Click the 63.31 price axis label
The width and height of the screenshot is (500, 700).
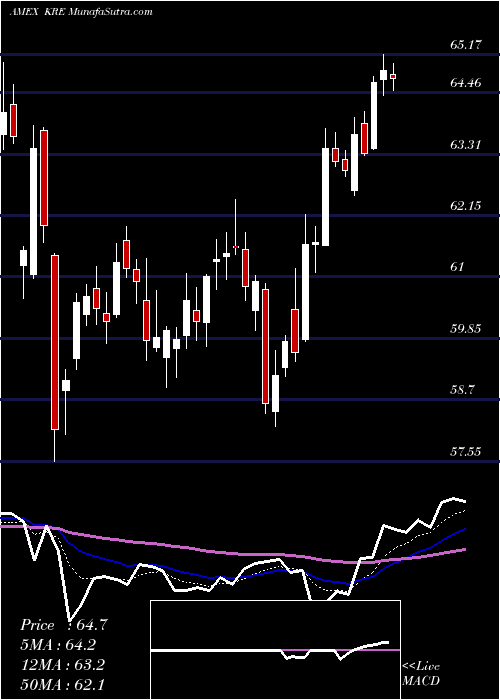click(x=466, y=144)
